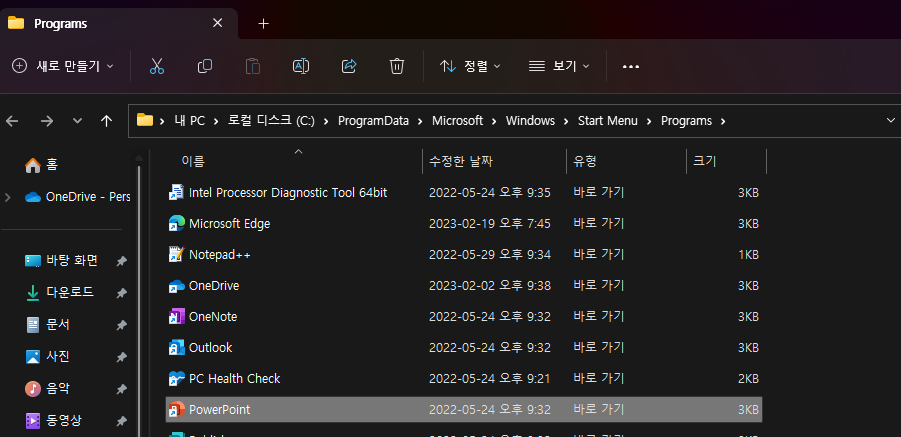Click the navigation pane vertical scrollbar
The height and width of the screenshot is (437, 901).
click(138, 301)
